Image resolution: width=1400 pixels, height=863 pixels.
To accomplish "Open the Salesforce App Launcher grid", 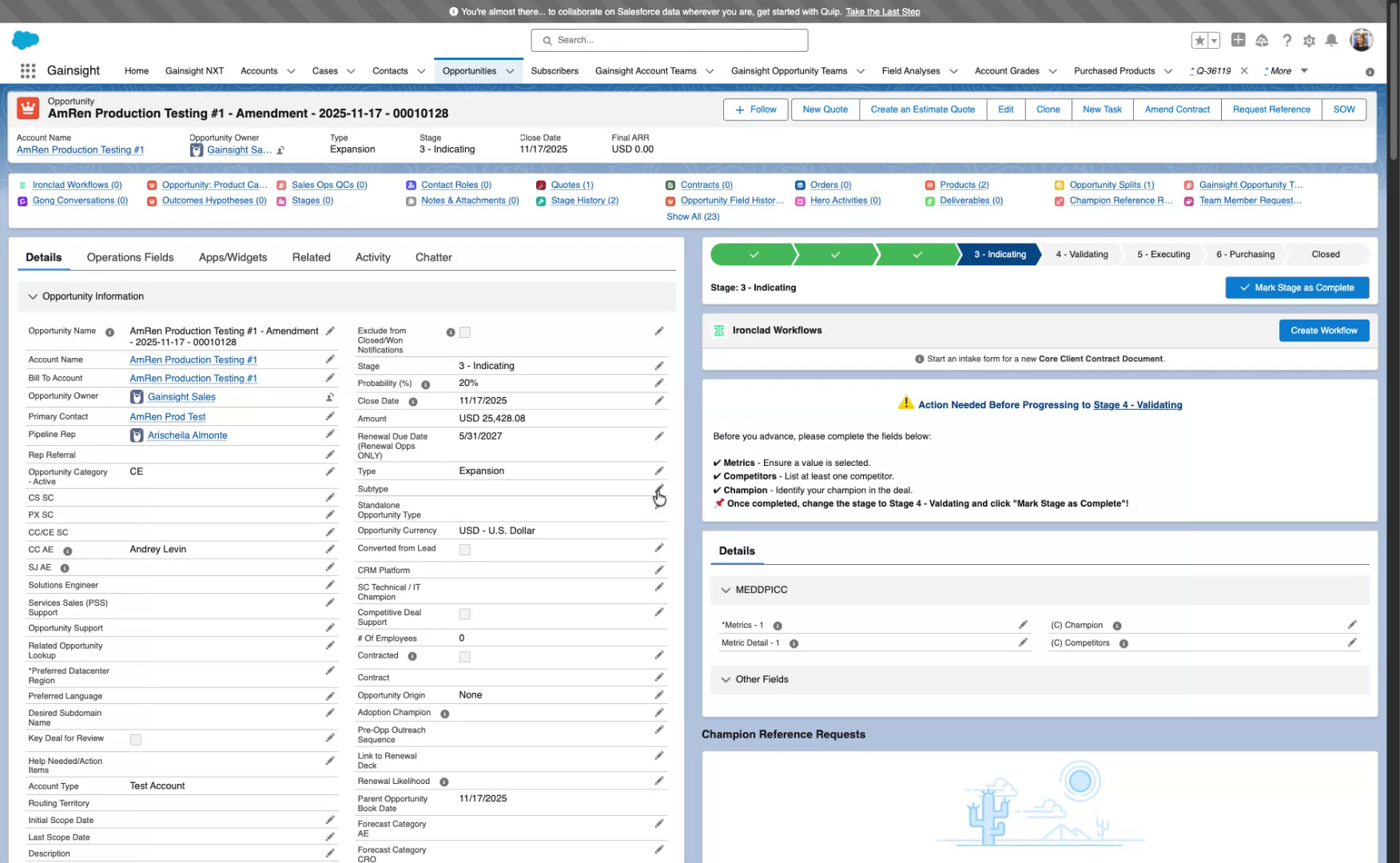I will tap(27, 70).
